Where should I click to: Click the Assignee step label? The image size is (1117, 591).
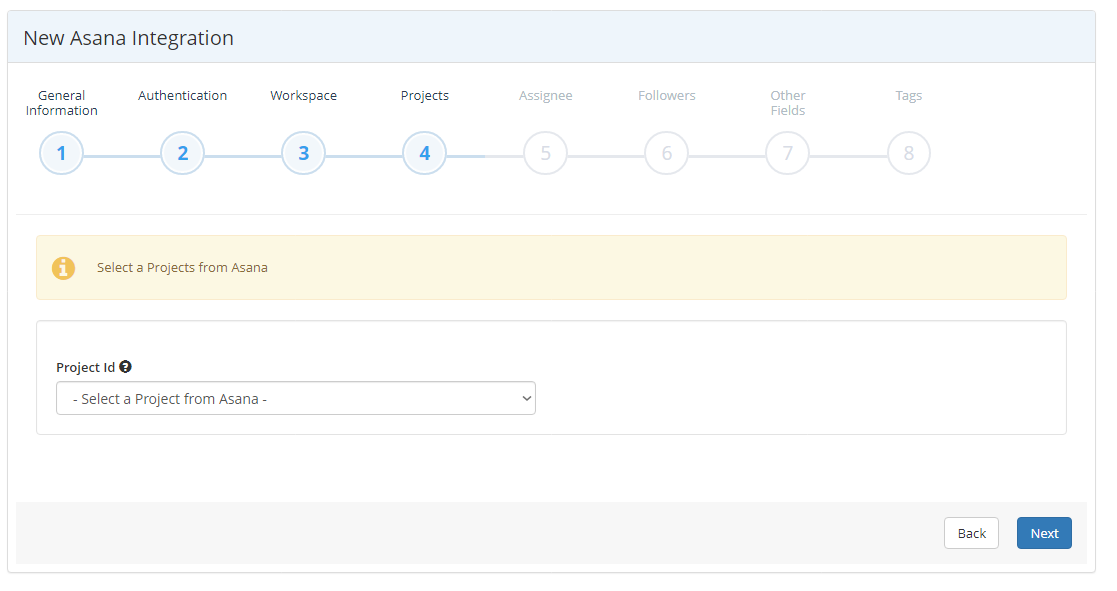(545, 95)
